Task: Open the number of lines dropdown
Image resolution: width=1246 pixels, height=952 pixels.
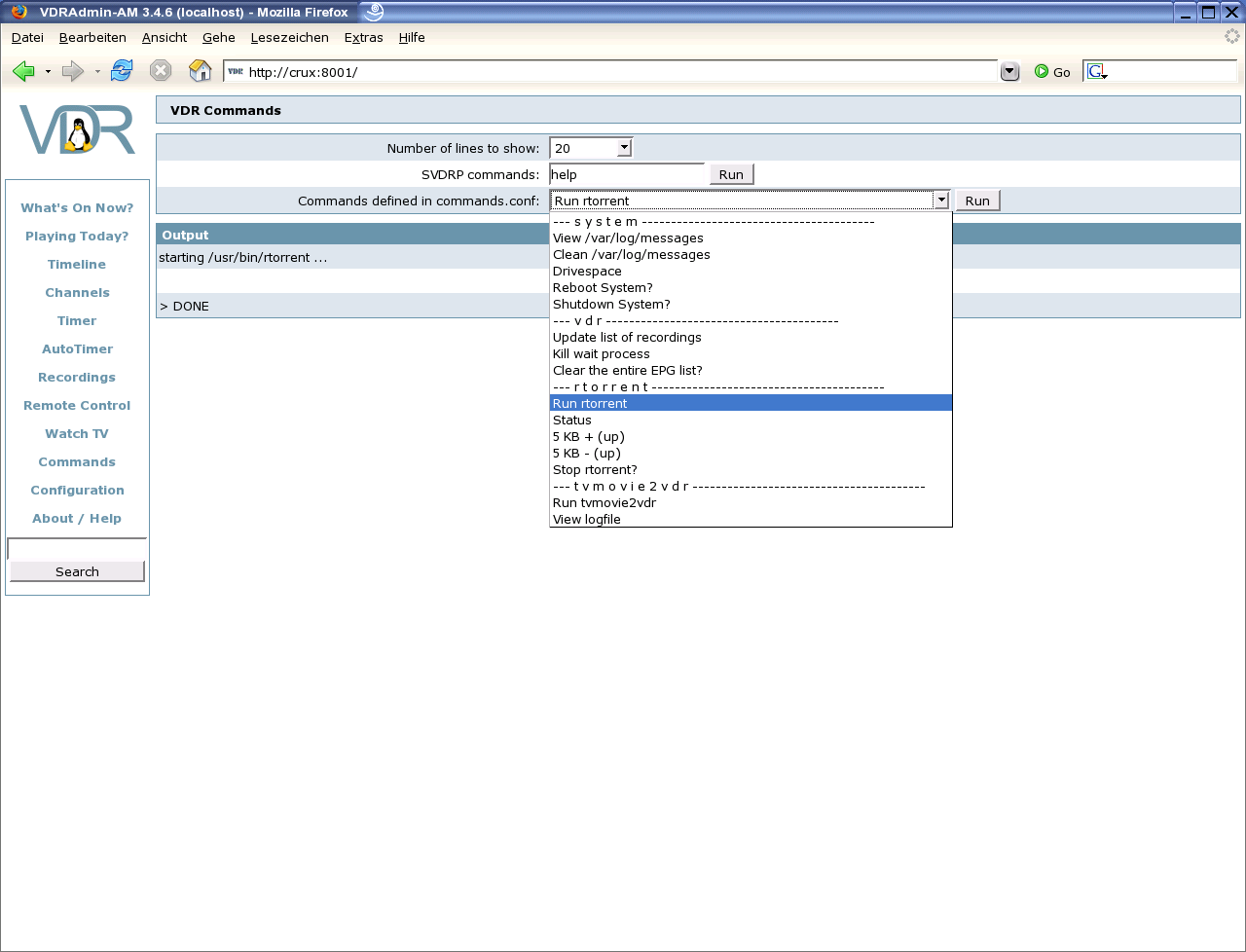Action: coord(624,148)
